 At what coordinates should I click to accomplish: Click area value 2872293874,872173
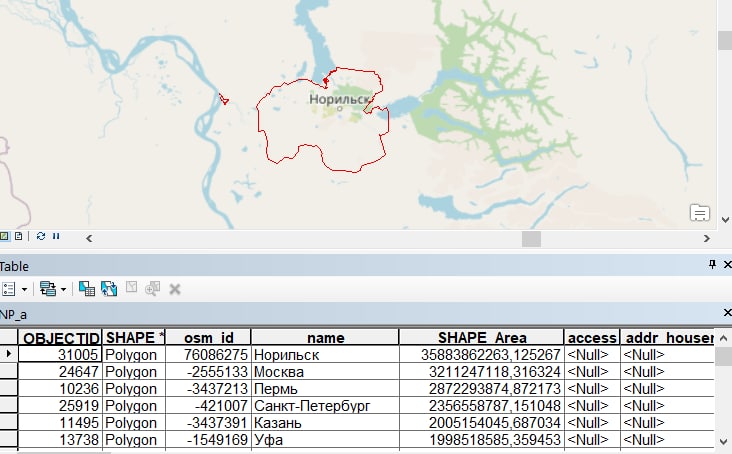[482, 389]
